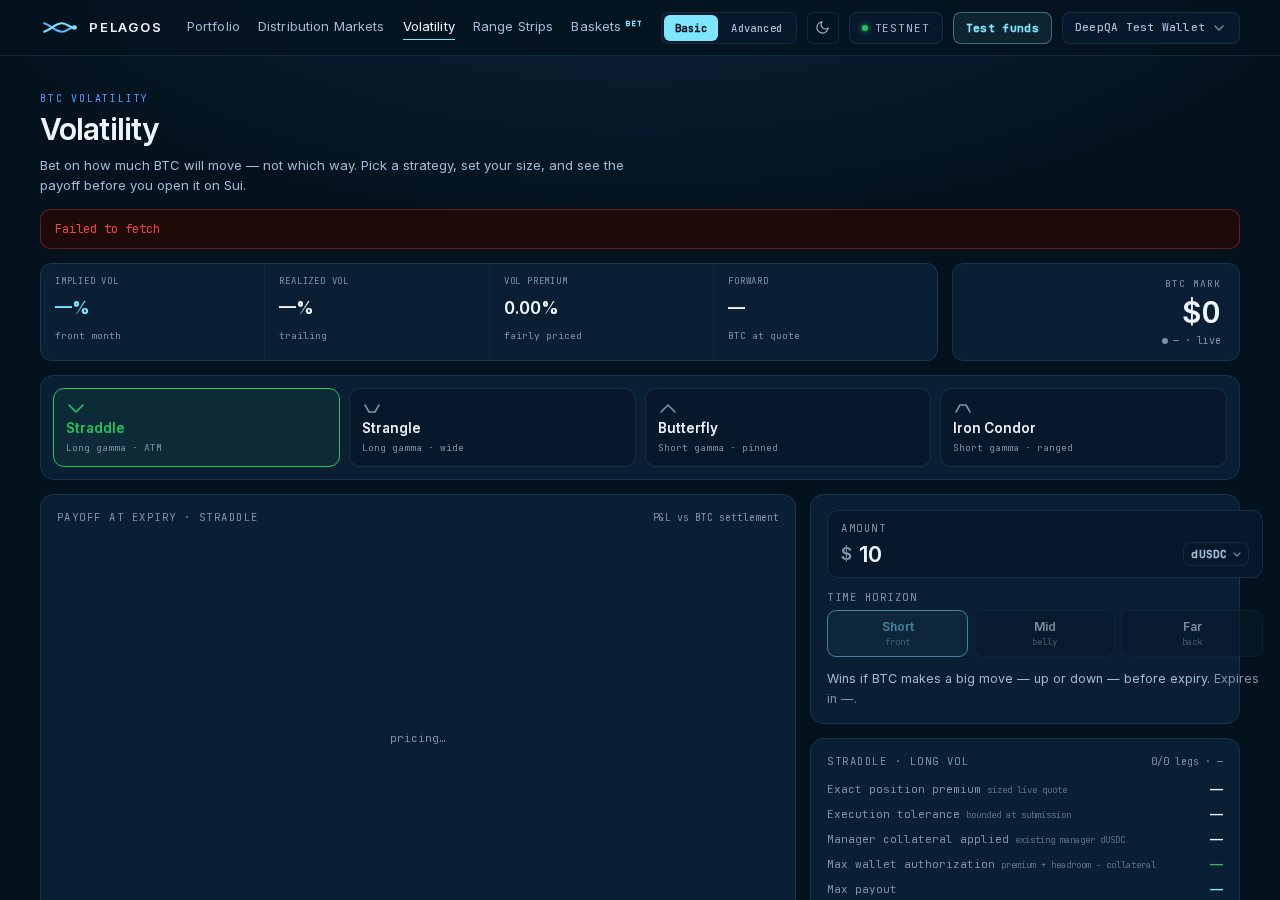Go to Distribution Markets tab
The image size is (1280, 900).
click(x=321, y=26)
